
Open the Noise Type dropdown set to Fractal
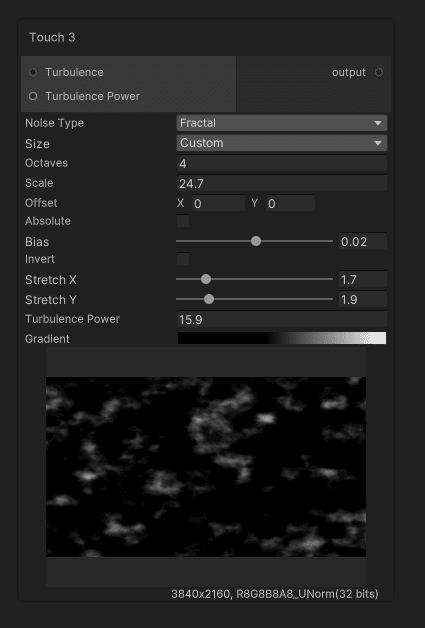282,123
